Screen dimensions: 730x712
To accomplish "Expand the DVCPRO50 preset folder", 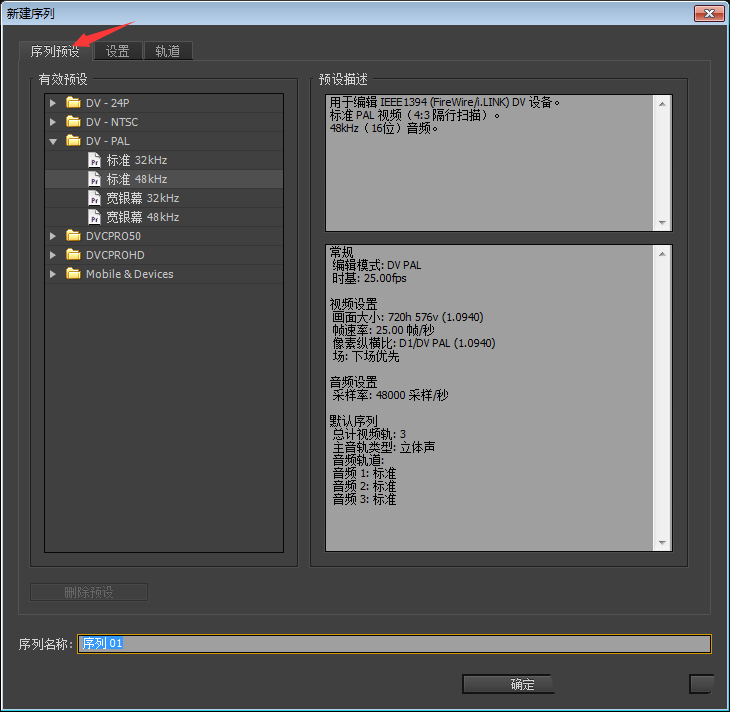I will tap(53, 236).
